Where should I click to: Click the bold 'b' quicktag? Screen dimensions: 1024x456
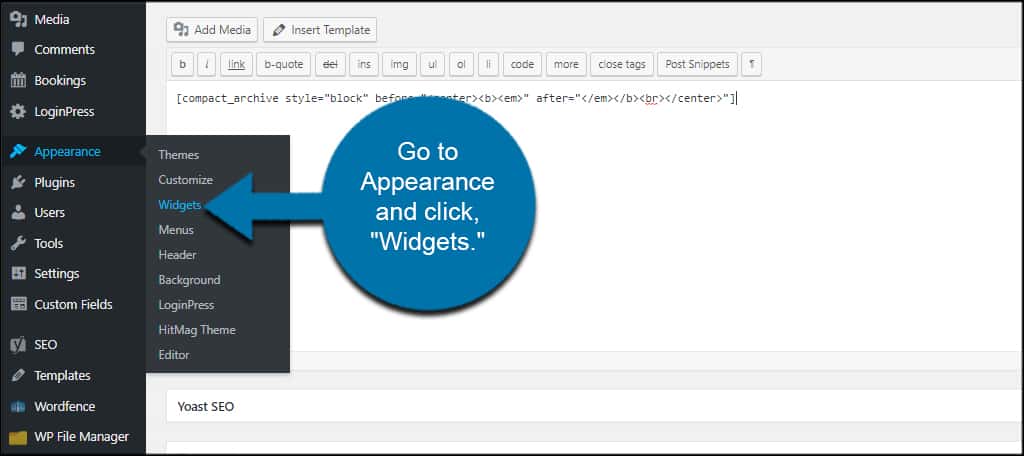(x=182, y=64)
